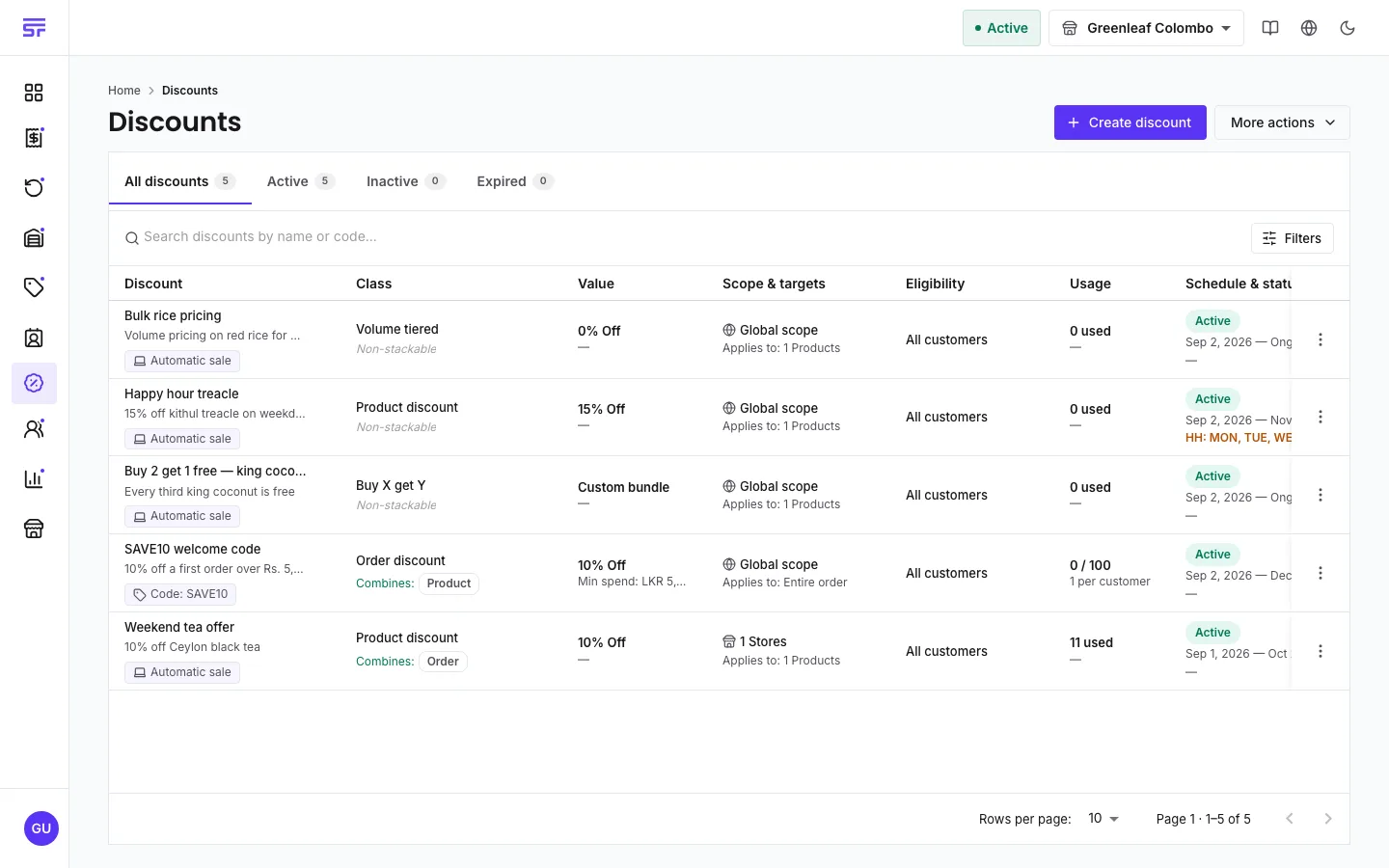1389x868 pixels.
Task: Open the Greenleaf Colombo store selector
Action: coord(1146,28)
